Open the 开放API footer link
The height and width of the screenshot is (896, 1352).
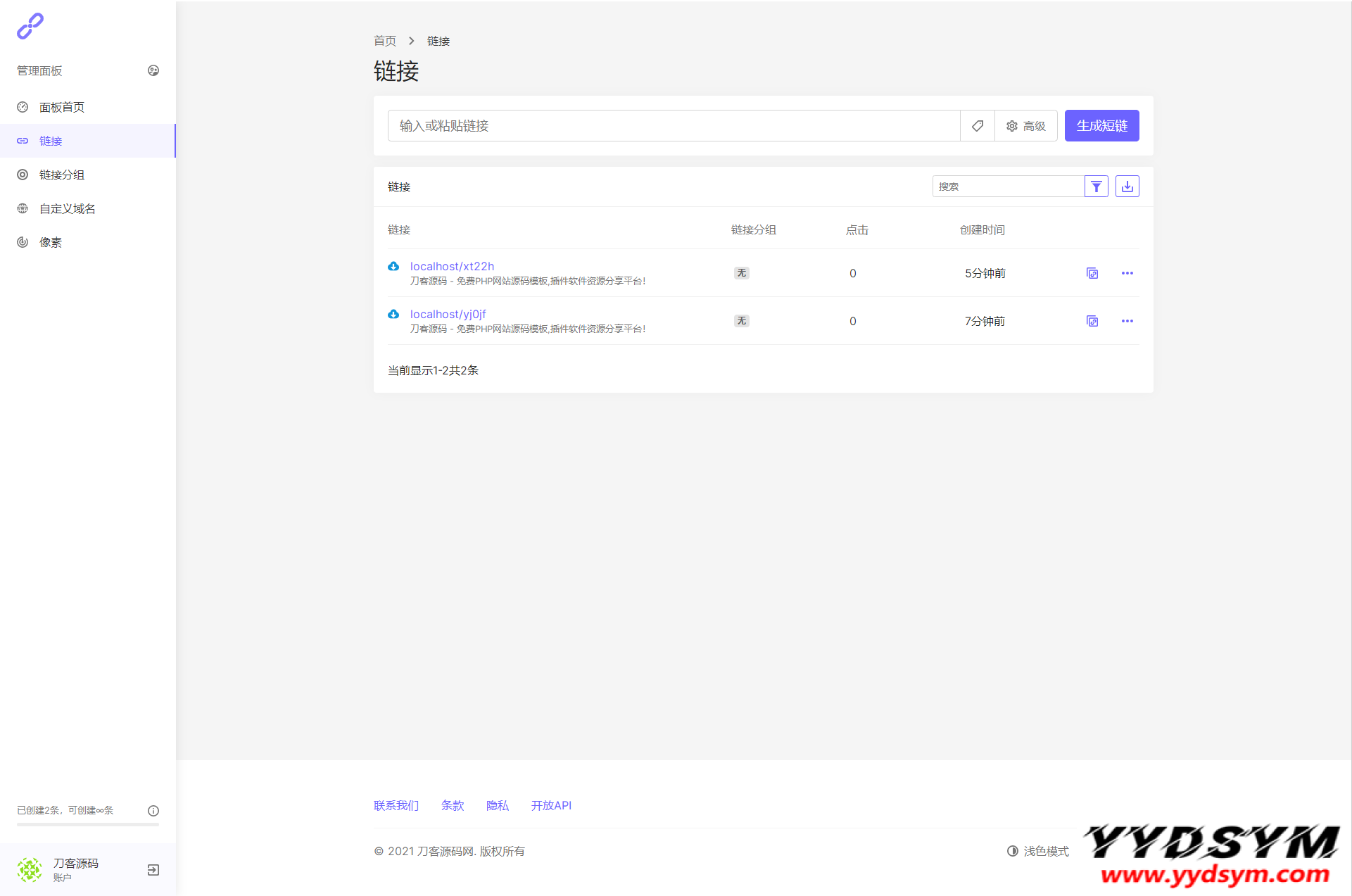click(551, 805)
